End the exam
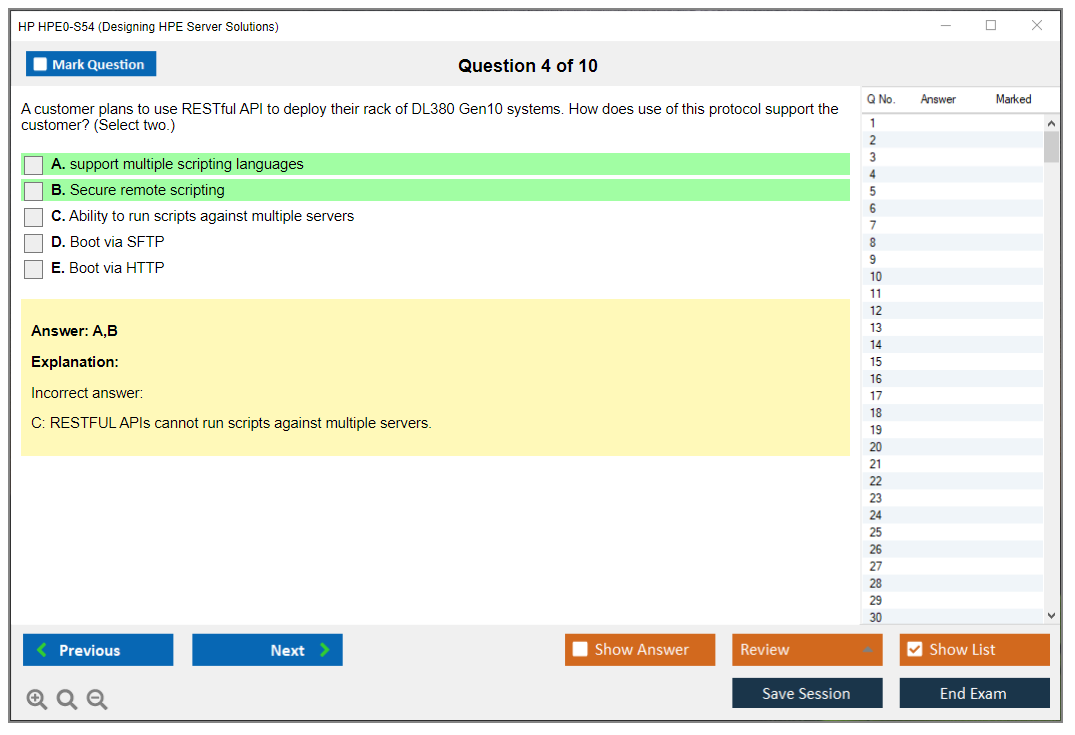Screen dimensions: 1075x735 pos(974,692)
